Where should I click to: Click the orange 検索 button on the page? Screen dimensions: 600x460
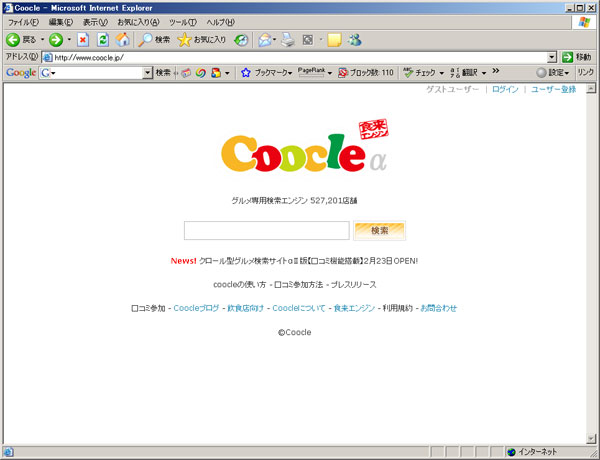pyautogui.click(x=379, y=231)
